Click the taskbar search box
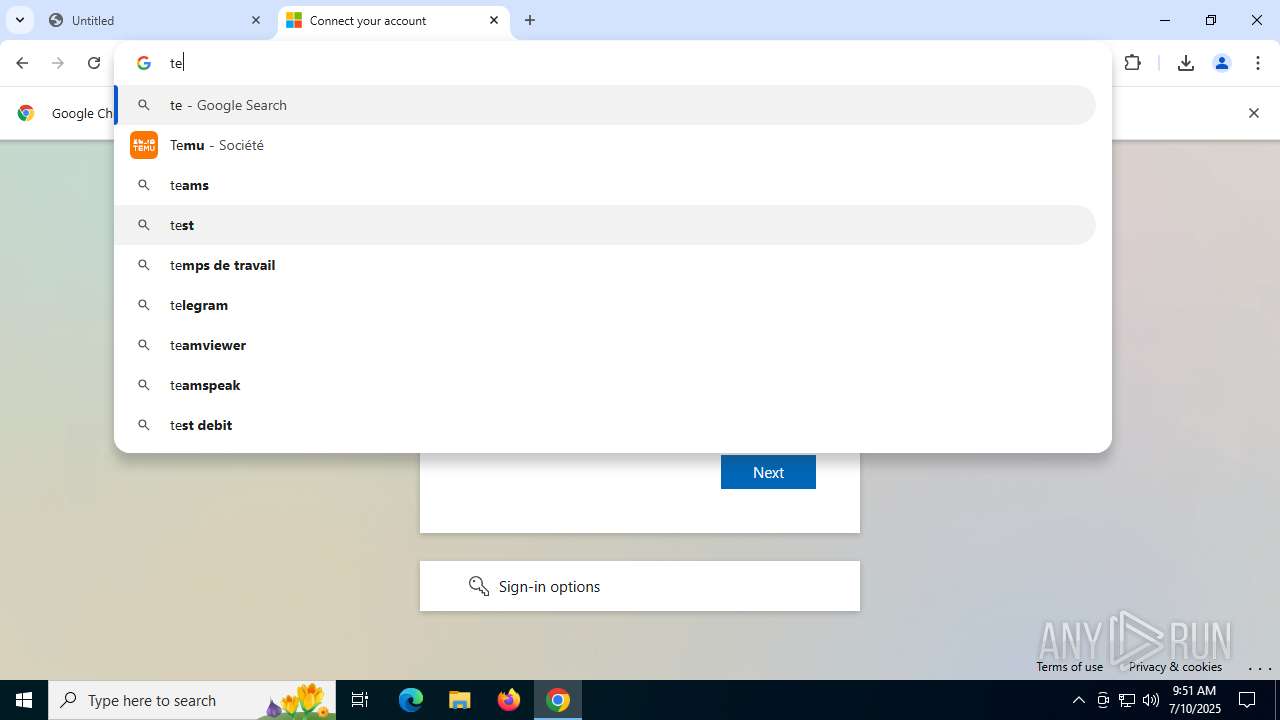 [194, 700]
